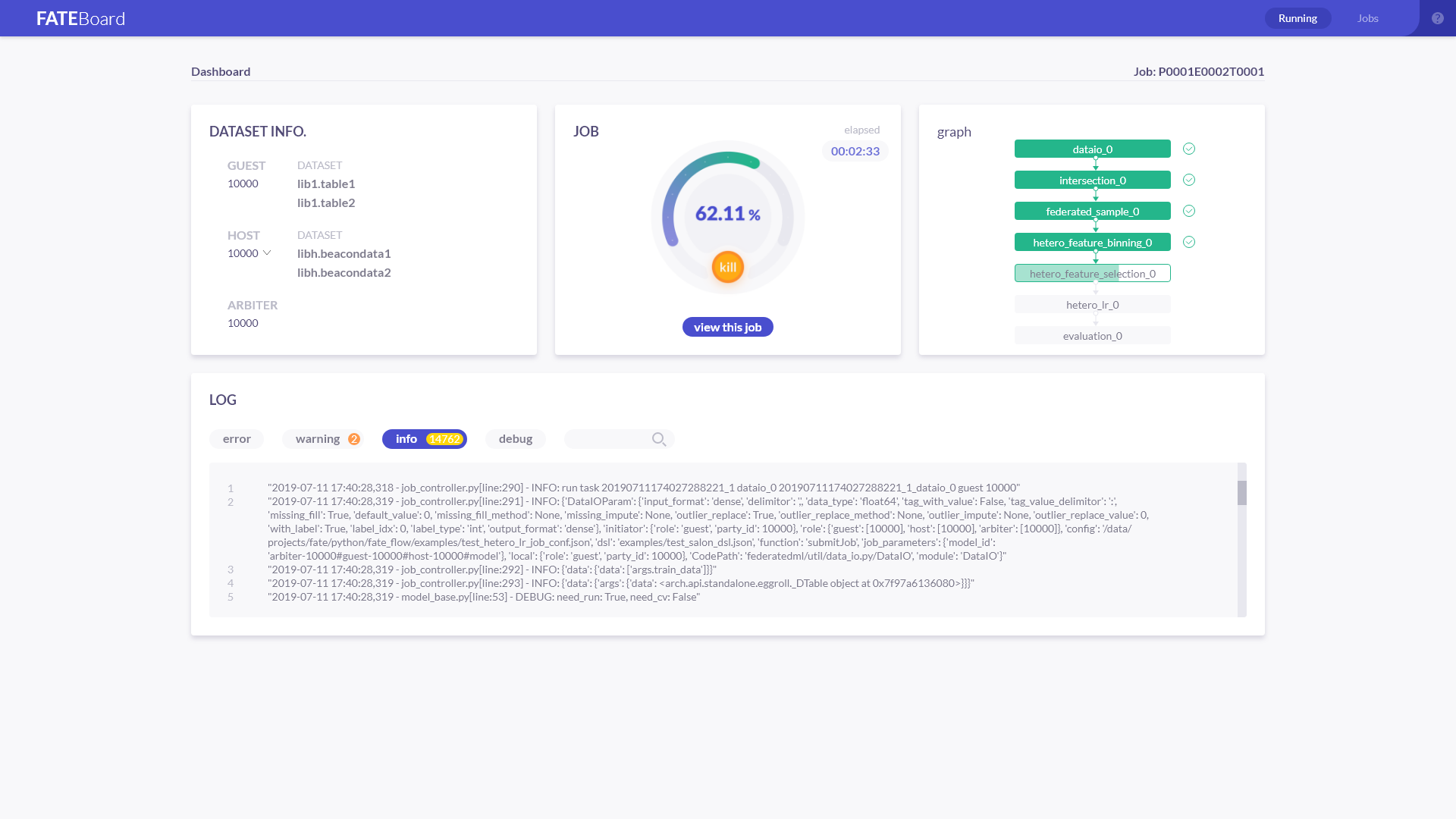Click the log search input field

(x=607, y=439)
